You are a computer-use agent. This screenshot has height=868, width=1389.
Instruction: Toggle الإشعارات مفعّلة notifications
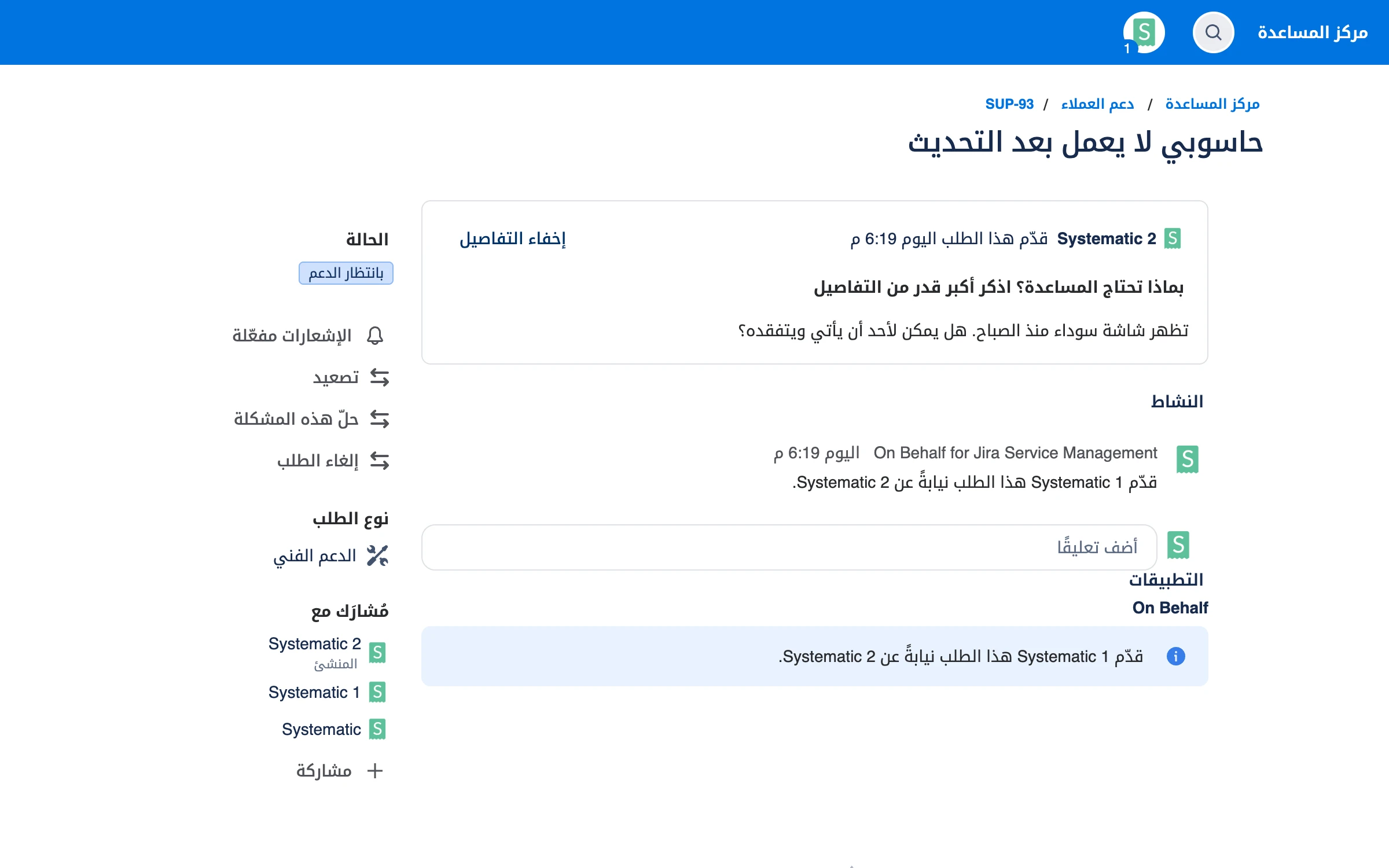(x=308, y=336)
